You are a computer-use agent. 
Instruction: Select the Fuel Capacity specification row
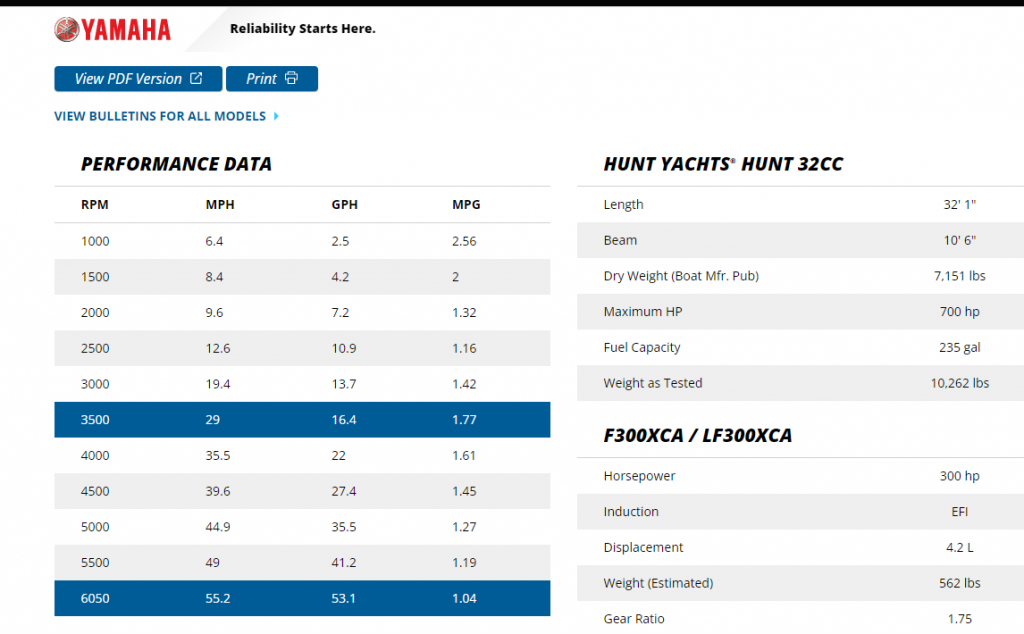pos(800,348)
